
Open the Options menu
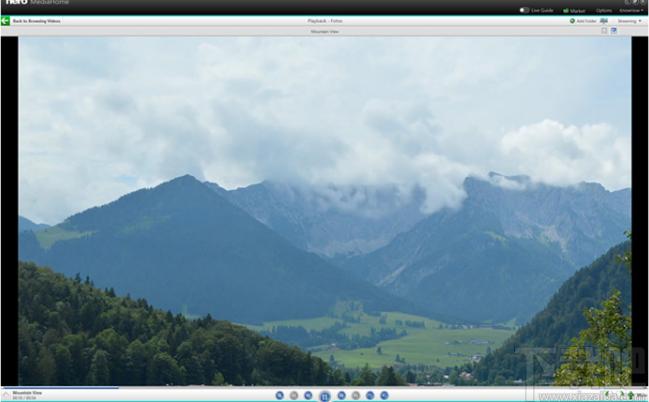(x=604, y=10)
